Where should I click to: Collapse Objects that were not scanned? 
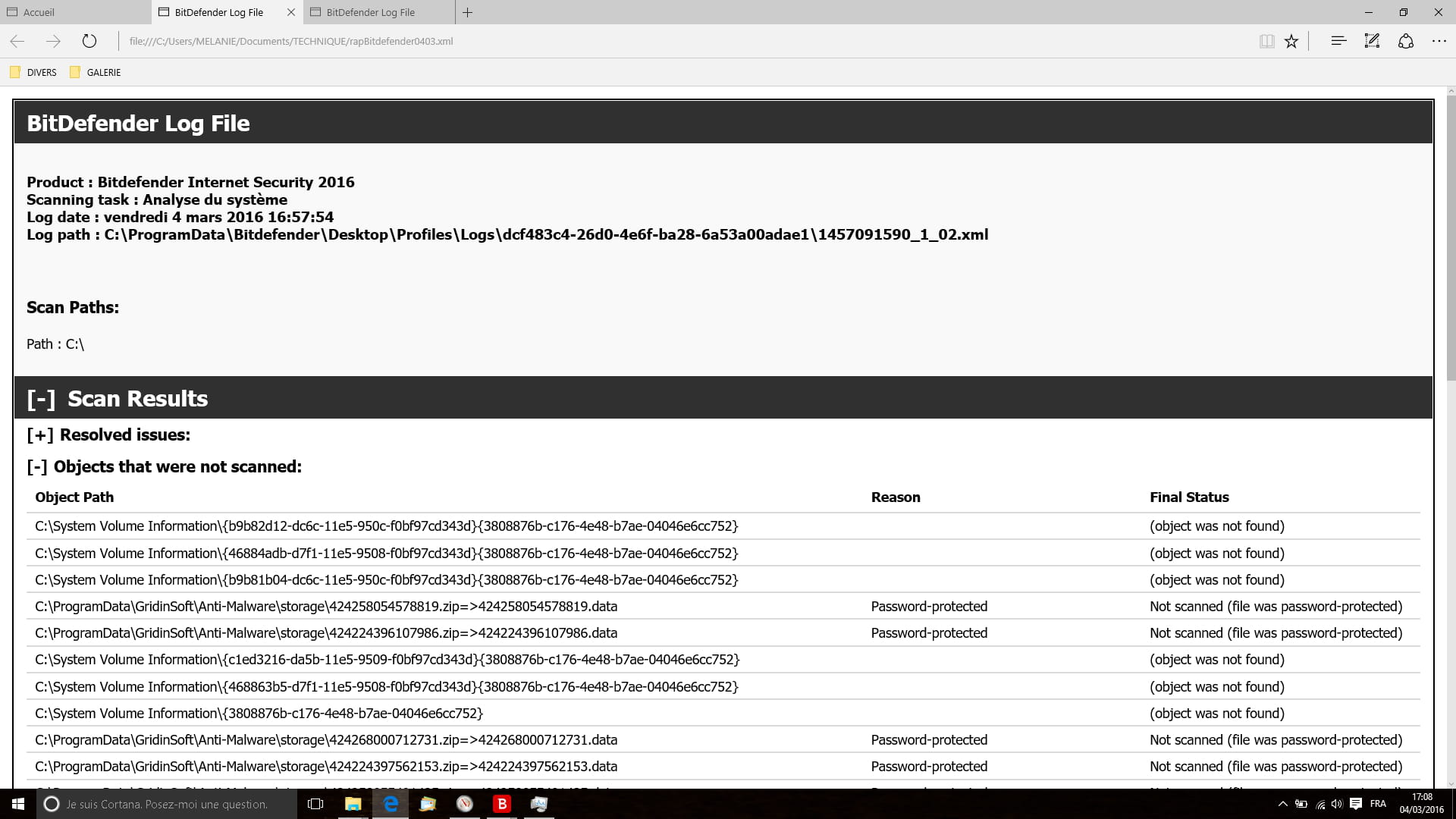[x=36, y=467]
